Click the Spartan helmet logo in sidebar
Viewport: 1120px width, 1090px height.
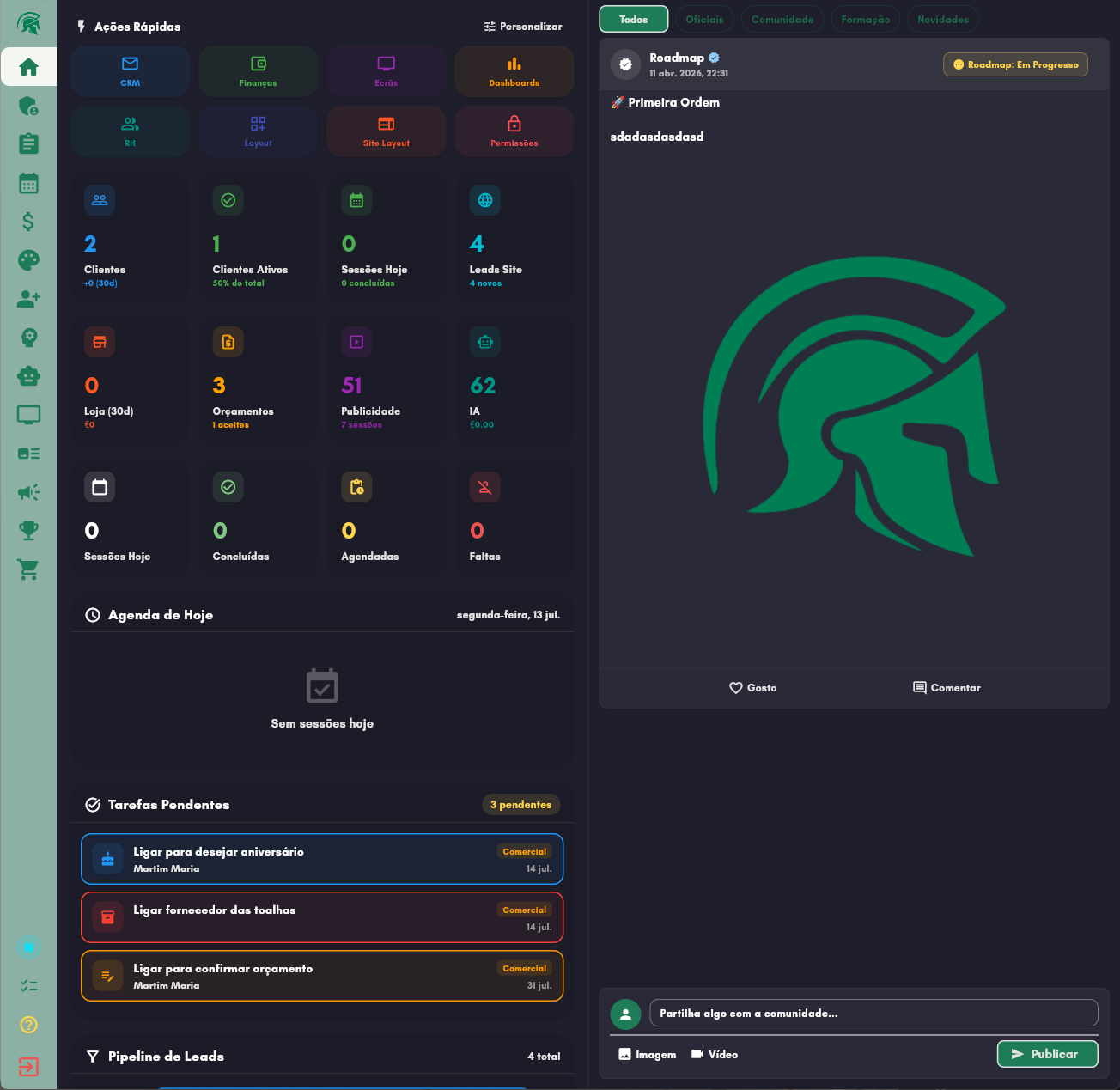click(28, 23)
